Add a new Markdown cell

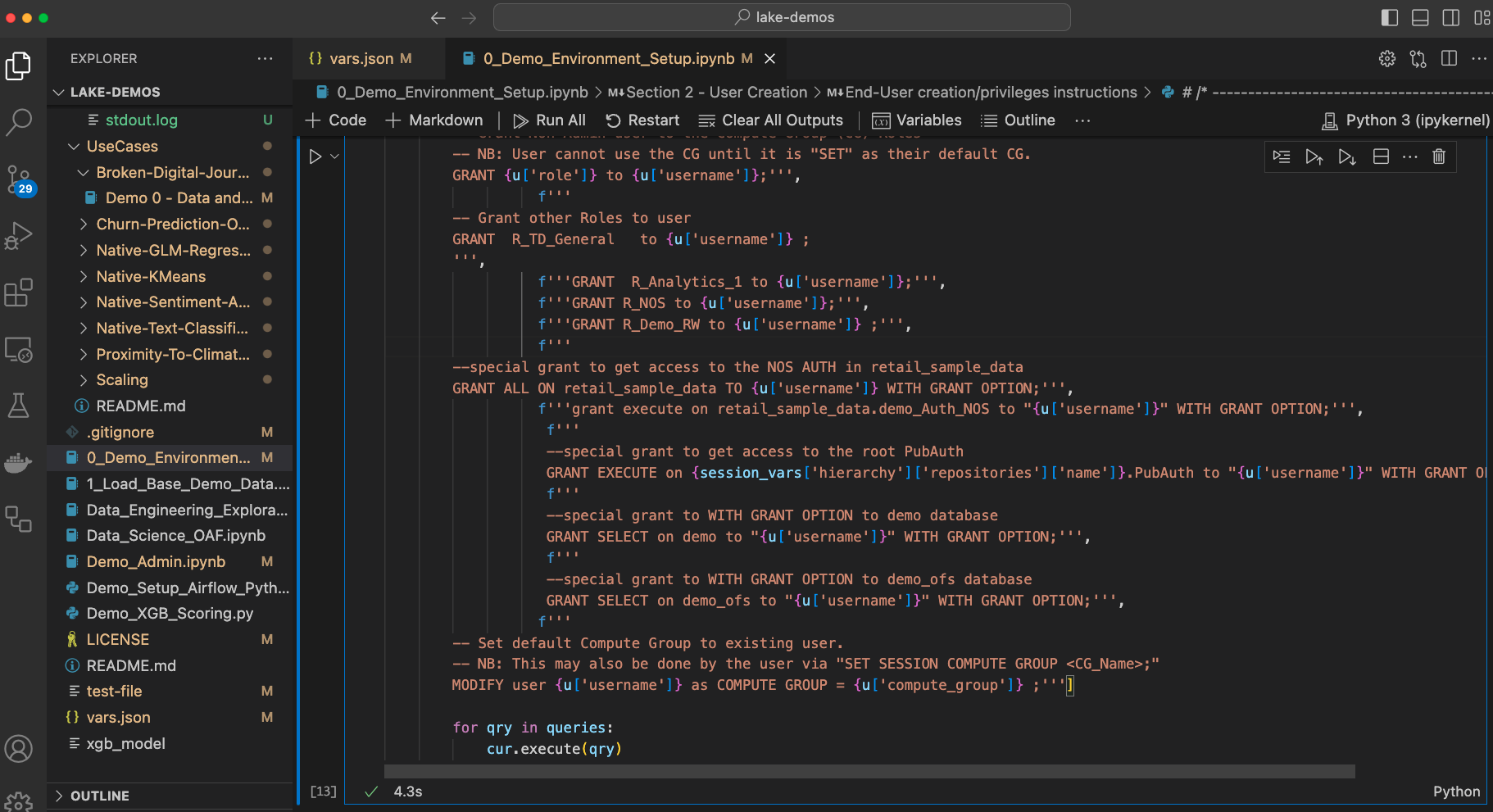(434, 120)
